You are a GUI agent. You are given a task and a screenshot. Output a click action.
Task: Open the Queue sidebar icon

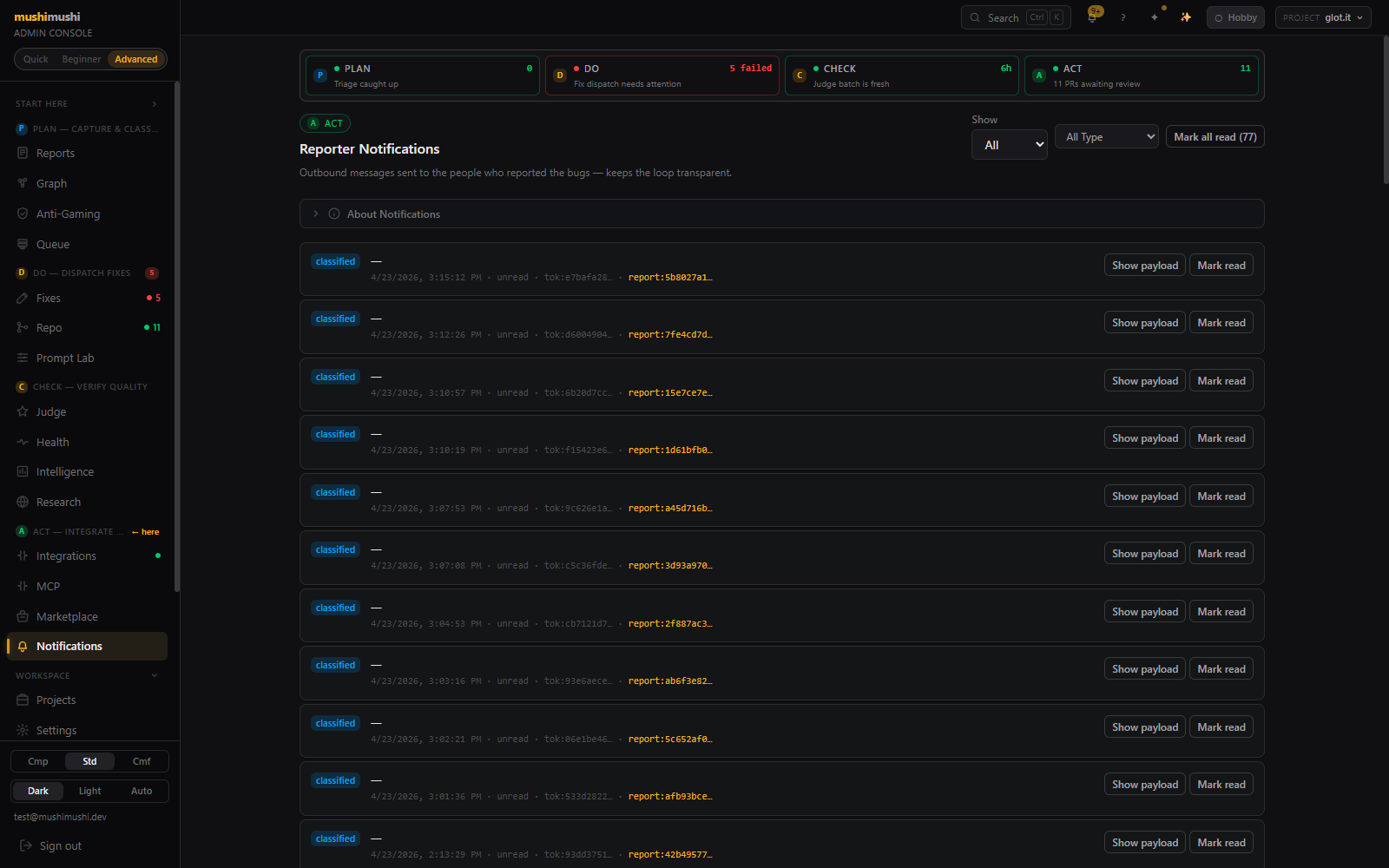click(23, 244)
